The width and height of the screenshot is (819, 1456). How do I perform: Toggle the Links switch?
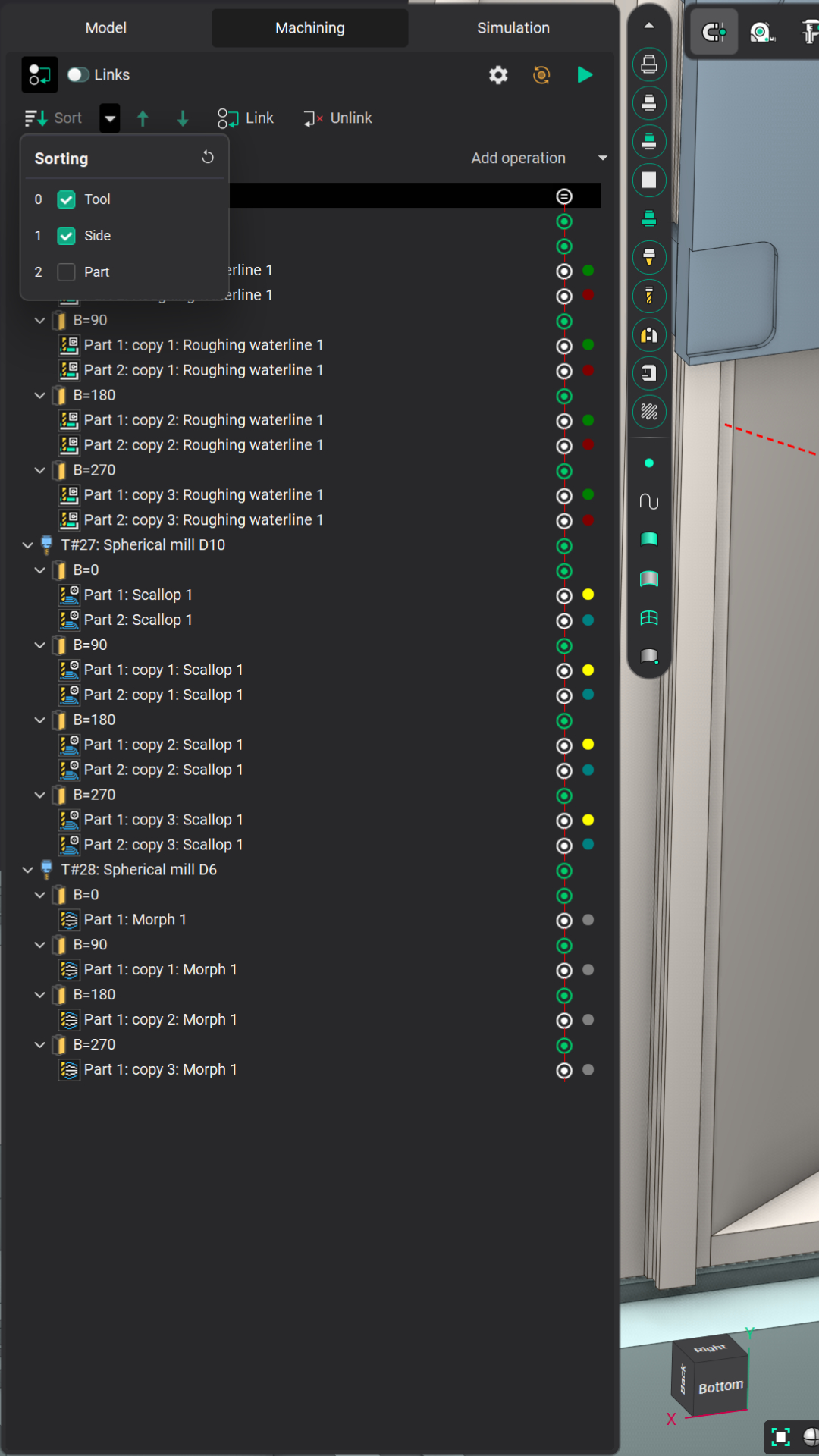pos(78,74)
